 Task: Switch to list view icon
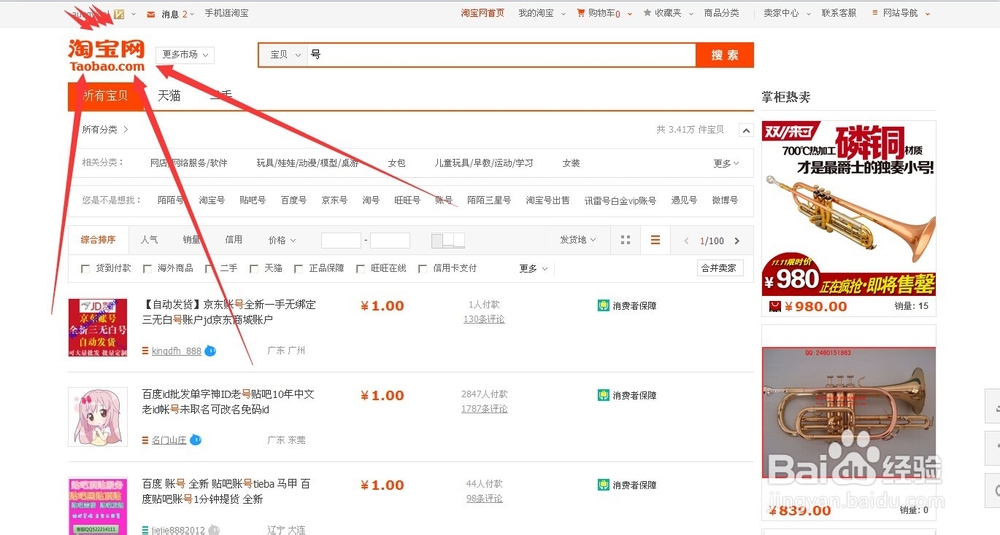(655, 240)
